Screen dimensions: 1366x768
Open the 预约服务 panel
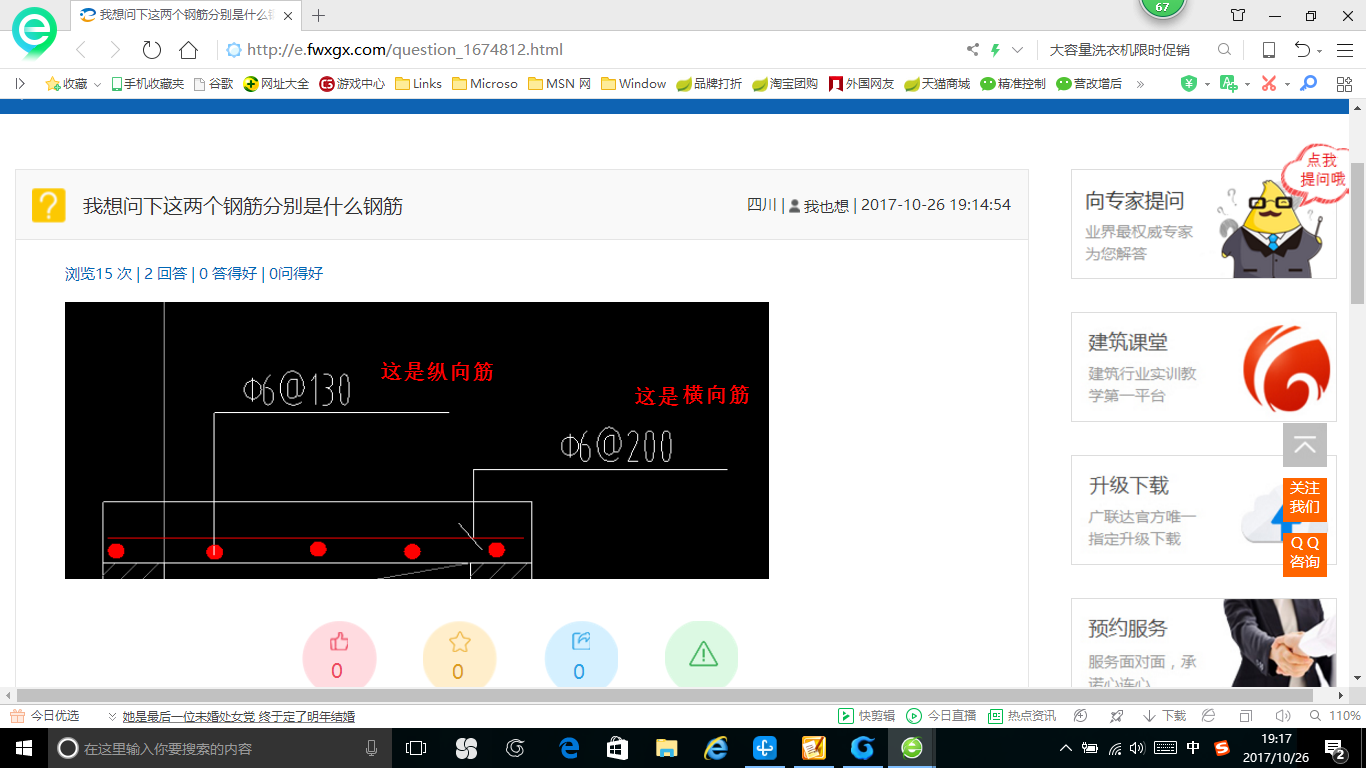tap(1204, 643)
